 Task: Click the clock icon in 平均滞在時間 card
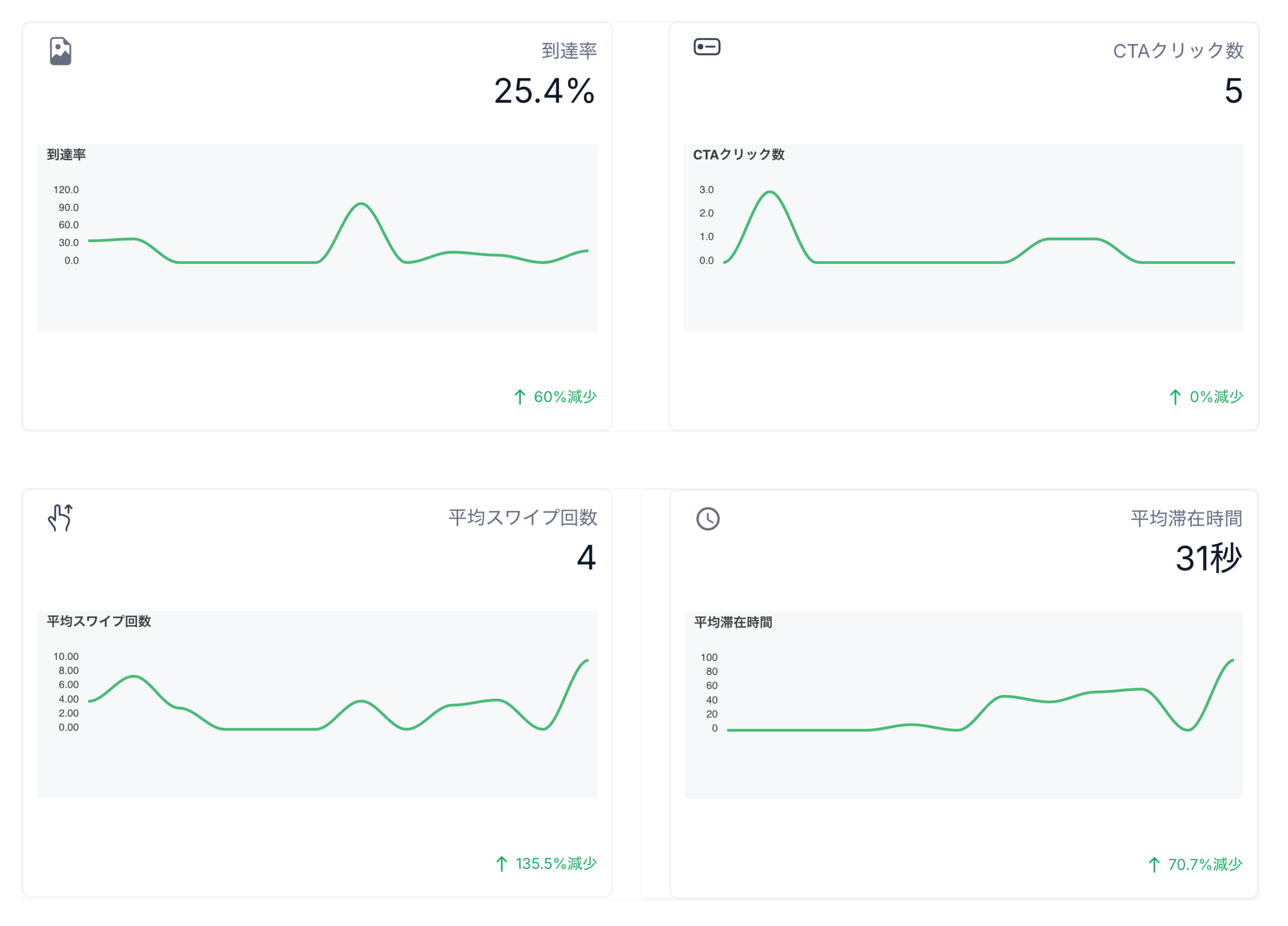708,519
